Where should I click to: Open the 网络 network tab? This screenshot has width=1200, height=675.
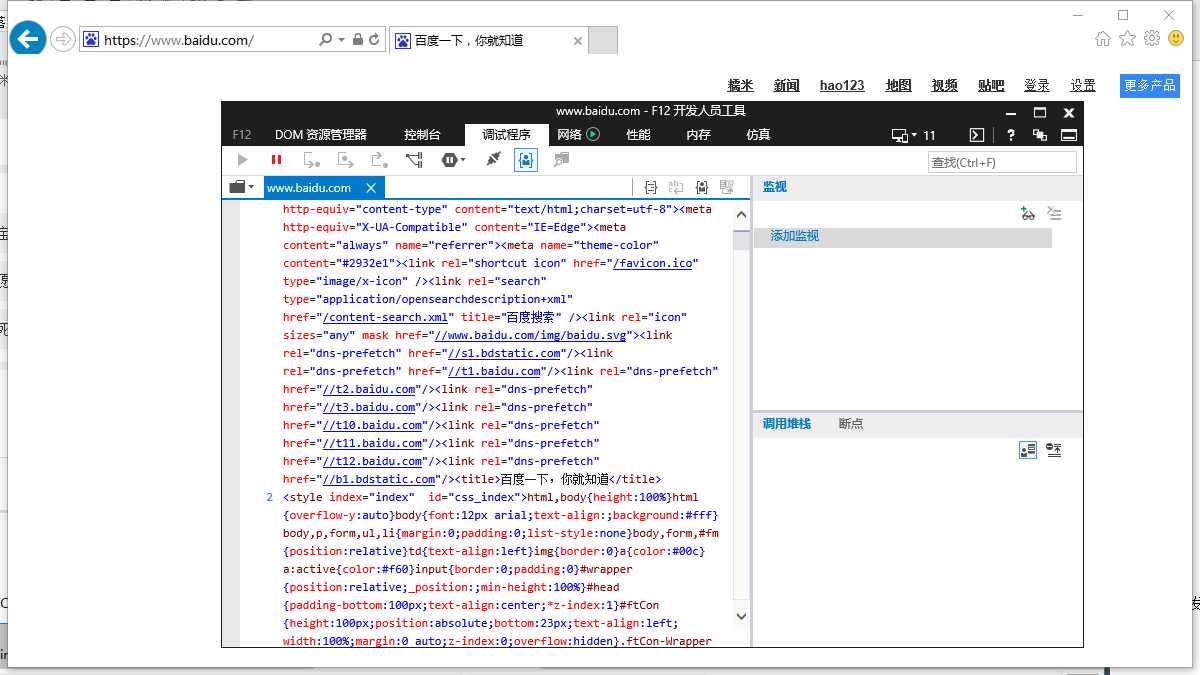point(570,135)
